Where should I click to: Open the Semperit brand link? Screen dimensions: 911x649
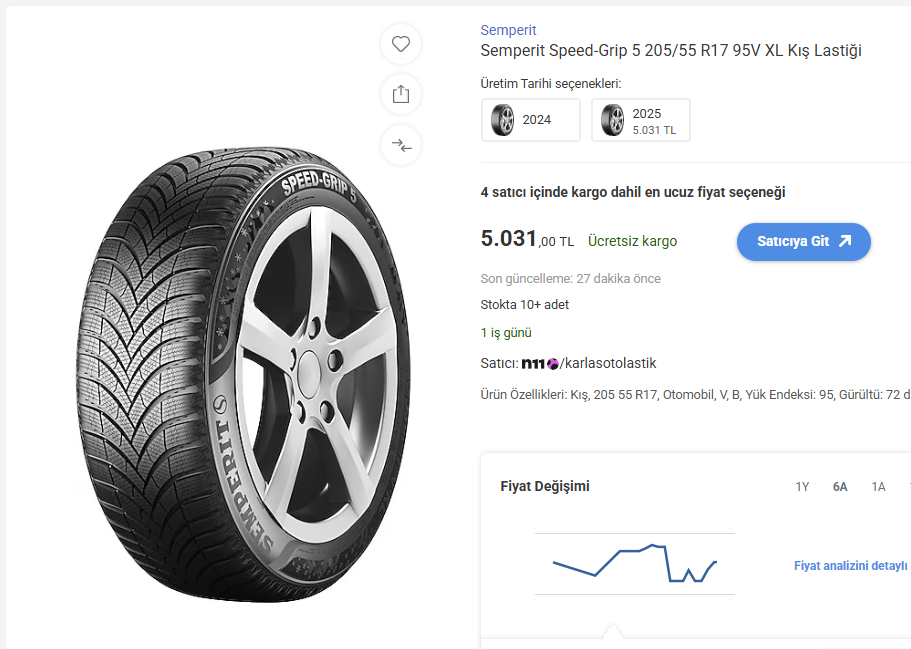508,30
